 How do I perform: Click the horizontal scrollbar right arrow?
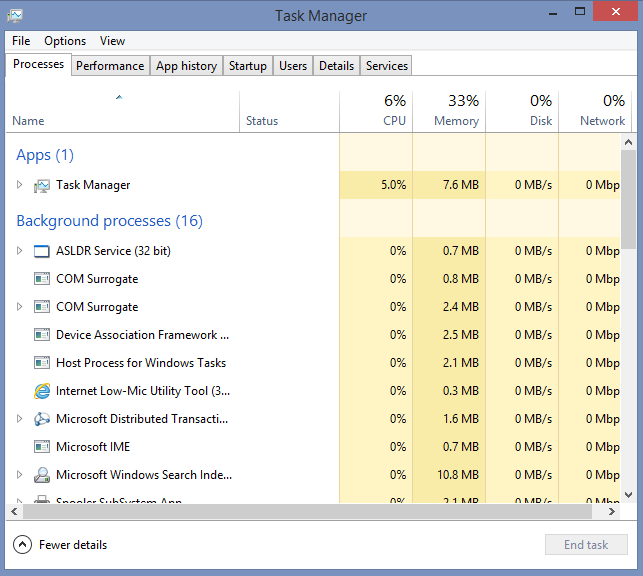[x=611, y=512]
